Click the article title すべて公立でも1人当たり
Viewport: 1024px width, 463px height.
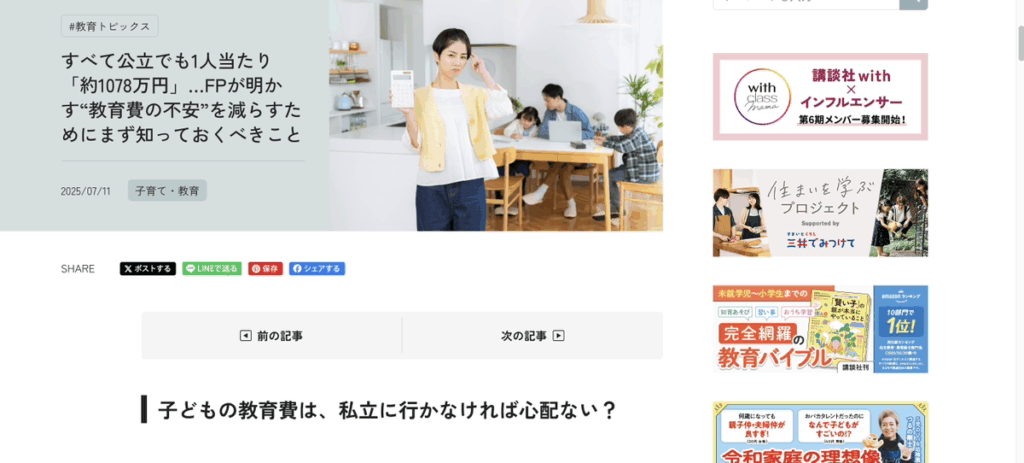tap(182, 97)
